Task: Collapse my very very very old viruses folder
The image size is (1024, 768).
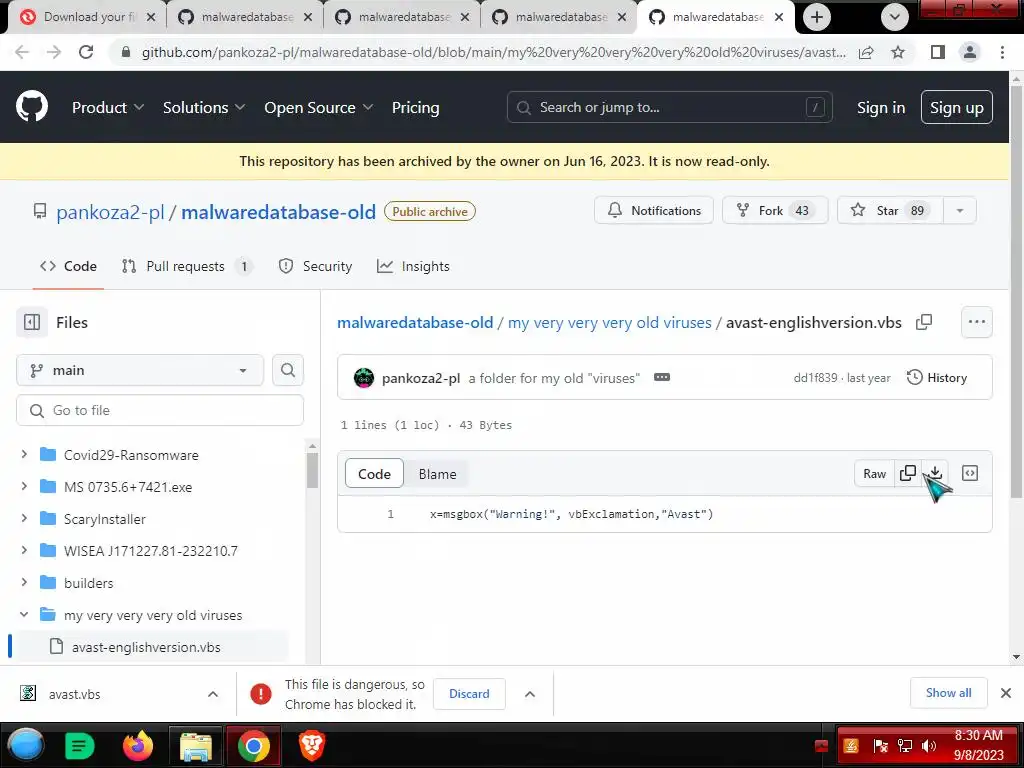Action: [x=24, y=615]
